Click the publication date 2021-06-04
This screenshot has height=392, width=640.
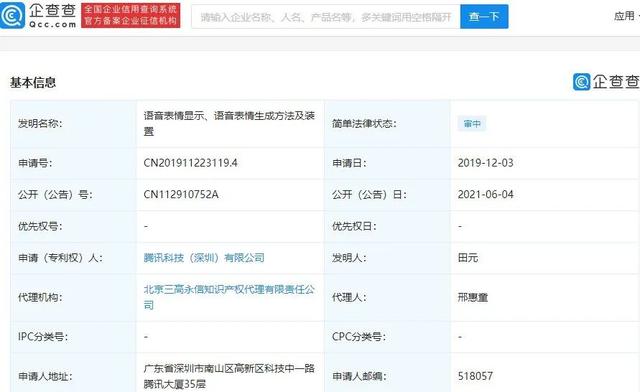coord(485,194)
